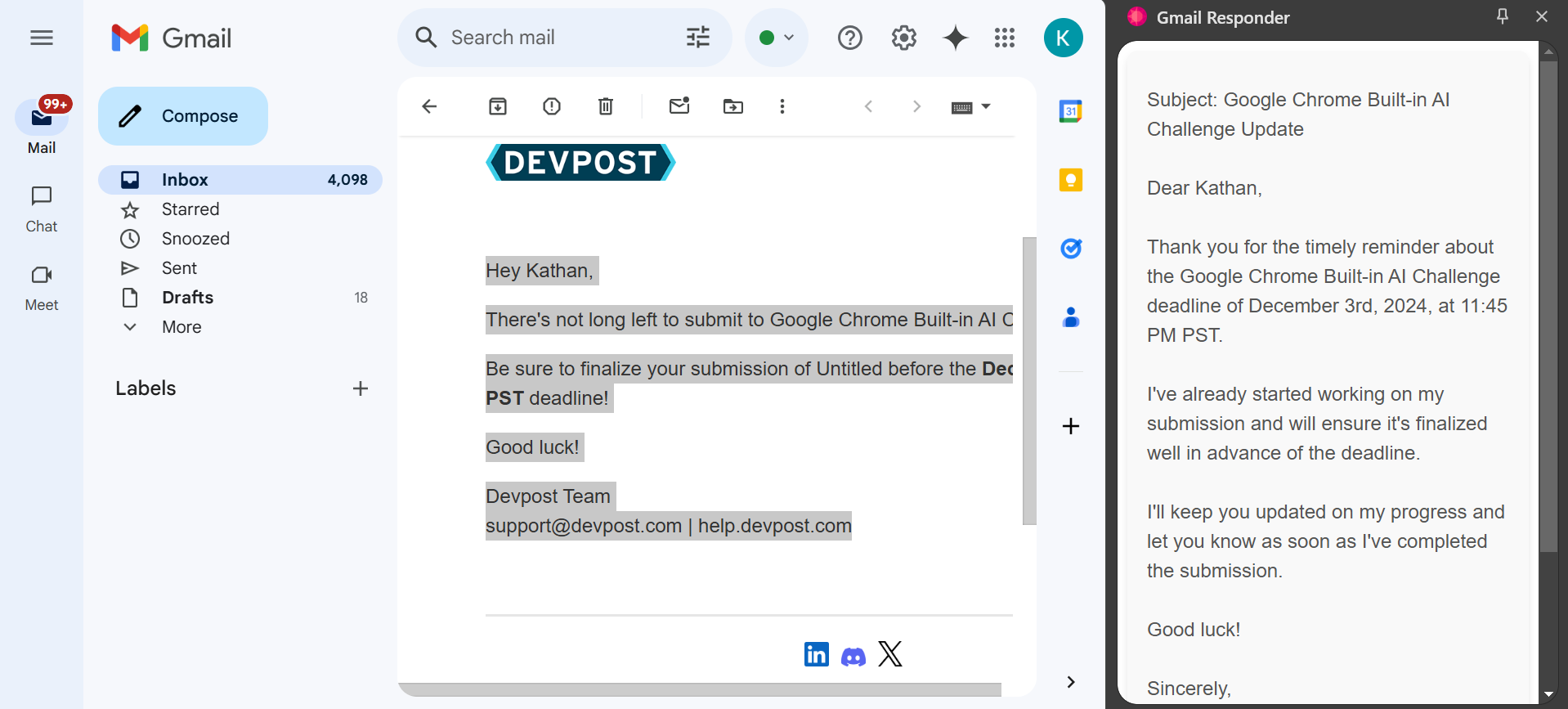The height and width of the screenshot is (709, 1568).
Task: Expand the More folders list
Action: 240,327
